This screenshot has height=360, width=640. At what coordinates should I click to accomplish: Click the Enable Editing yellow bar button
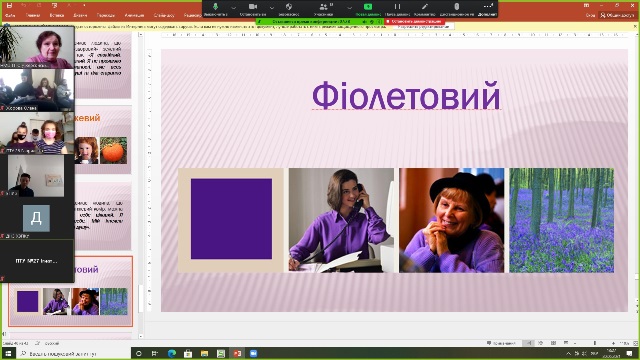click(423, 27)
